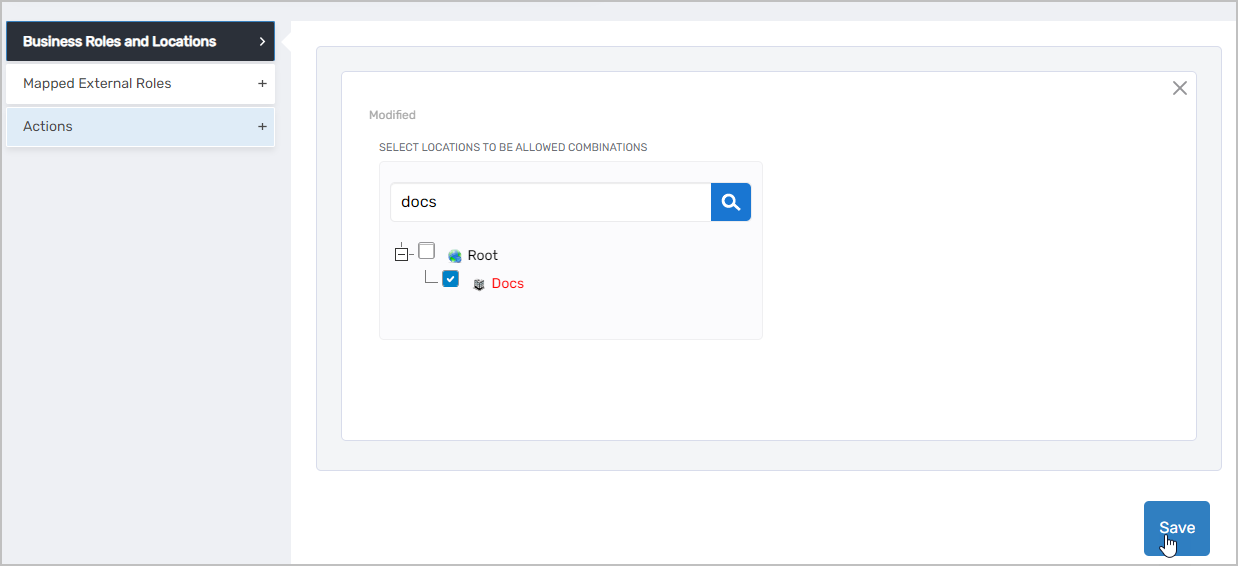The height and width of the screenshot is (566, 1238).
Task: Click the Docs location icon
Action: click(x=479, y=284)
